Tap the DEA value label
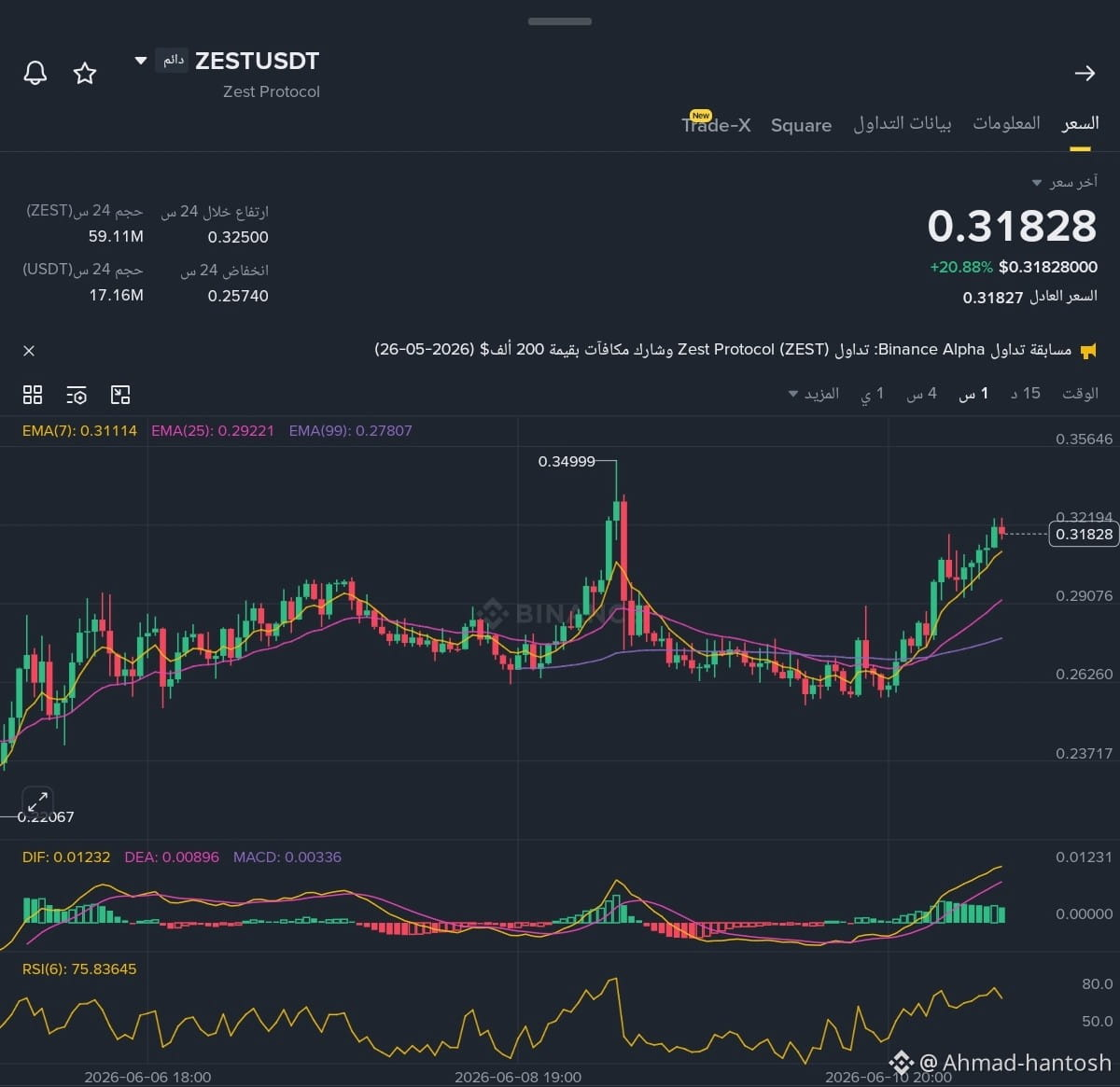The height and width of the screenshot is (1087, 1120). click(172, 857)
